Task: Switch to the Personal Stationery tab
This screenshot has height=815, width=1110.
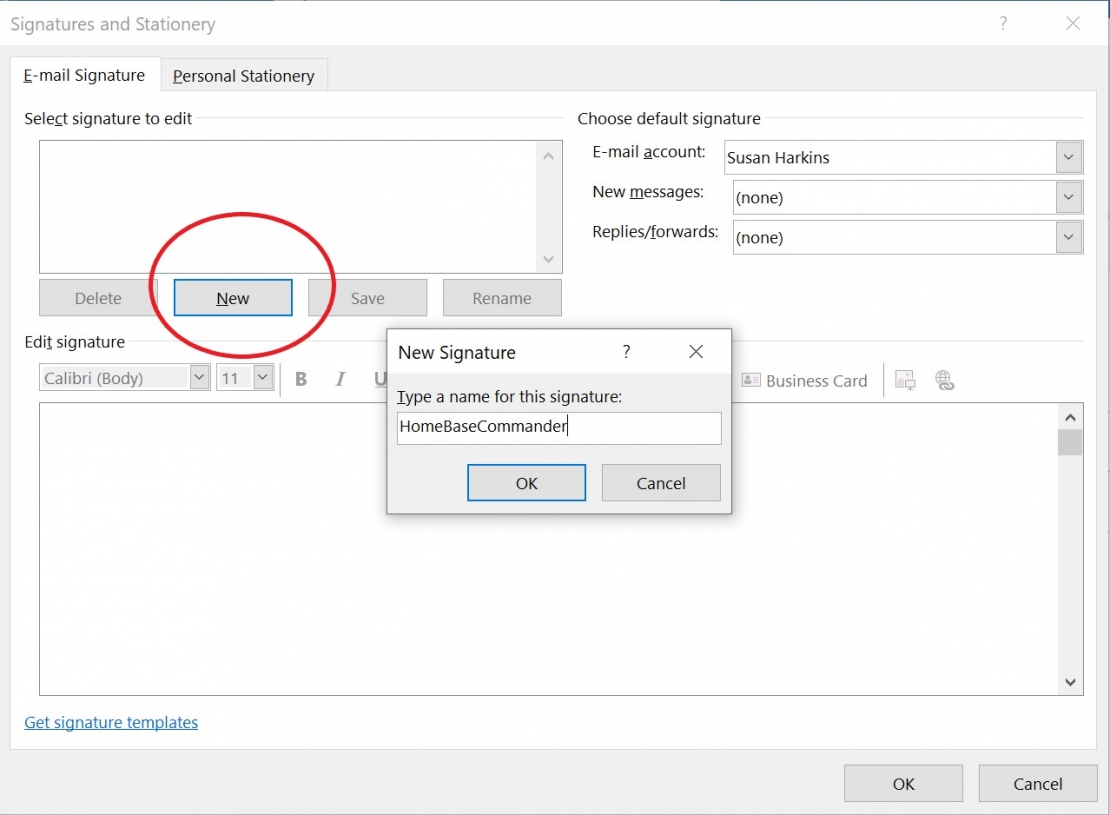Action: pos(243,75)
